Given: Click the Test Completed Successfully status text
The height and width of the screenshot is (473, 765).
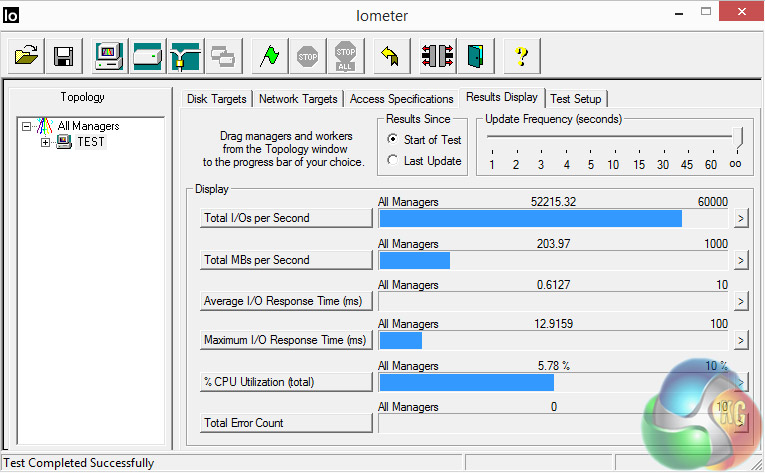Looking at the screenshot, I should point(79,463).
